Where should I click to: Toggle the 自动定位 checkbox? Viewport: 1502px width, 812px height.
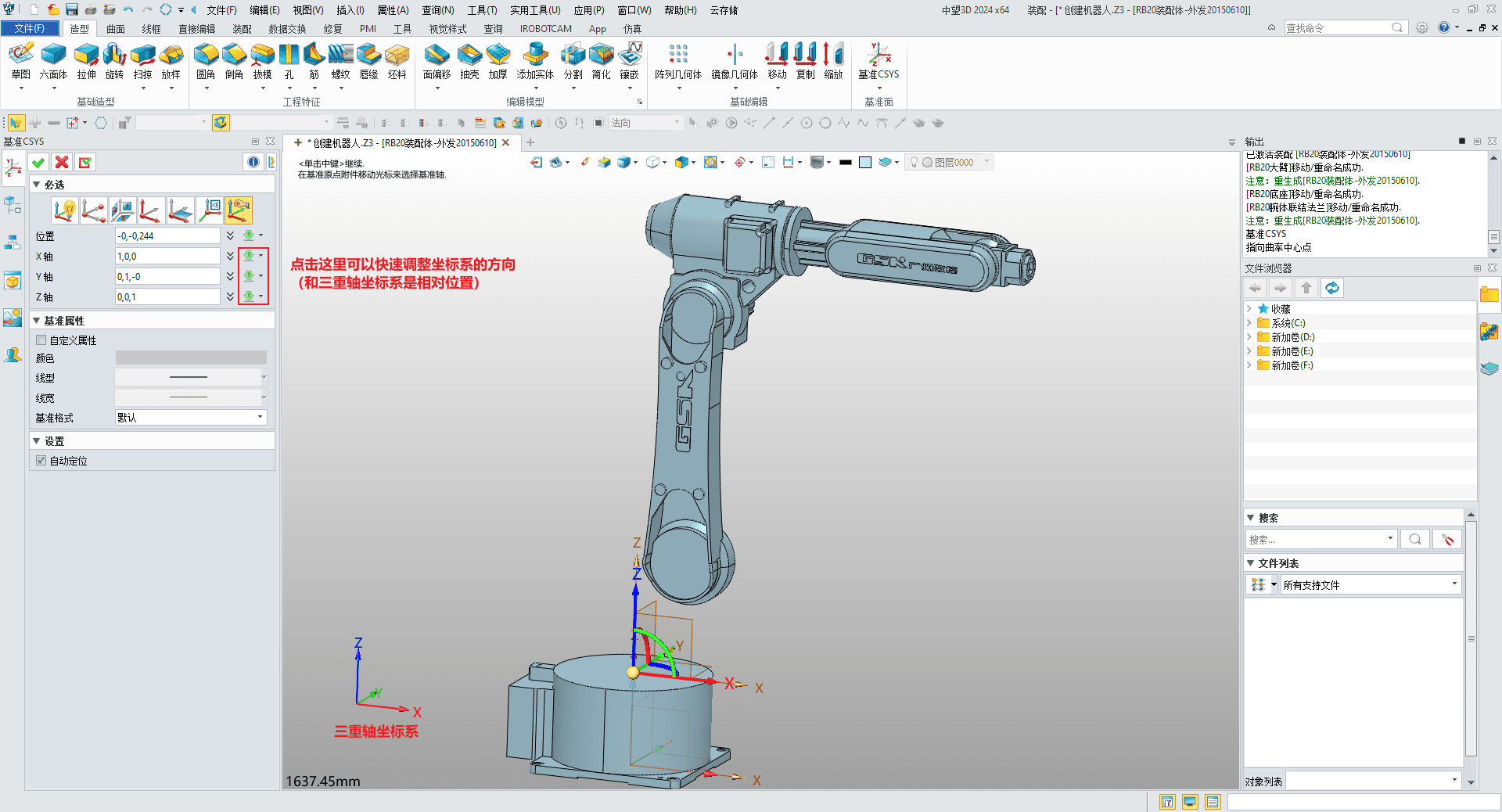(41, 461)
